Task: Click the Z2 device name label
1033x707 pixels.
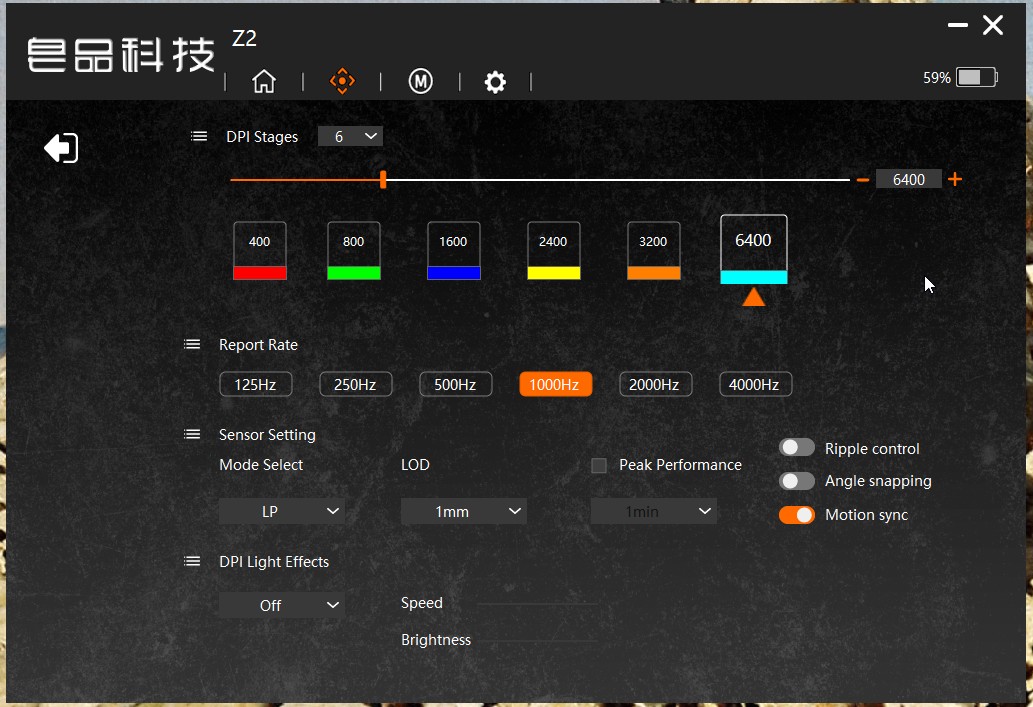Action: (244, 38)
